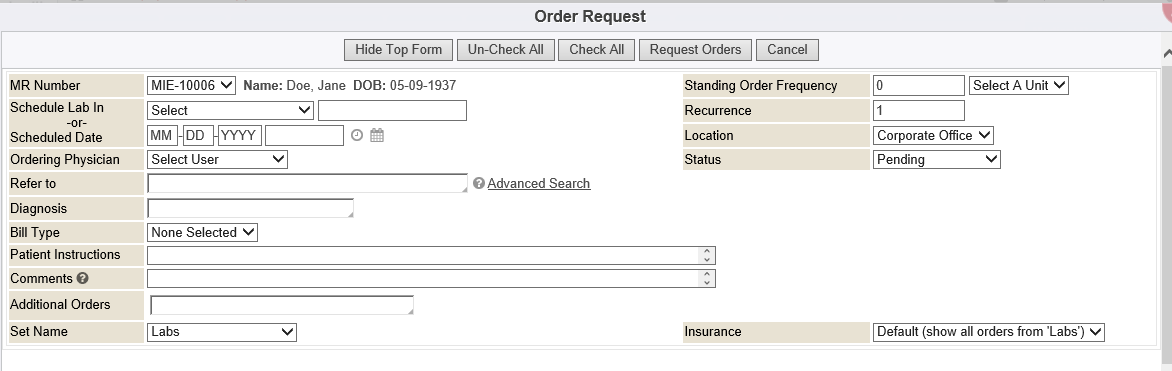Screen dimensions: 1172x371
Task: Click the help icon next to Comments
Action: coord(82,278)
